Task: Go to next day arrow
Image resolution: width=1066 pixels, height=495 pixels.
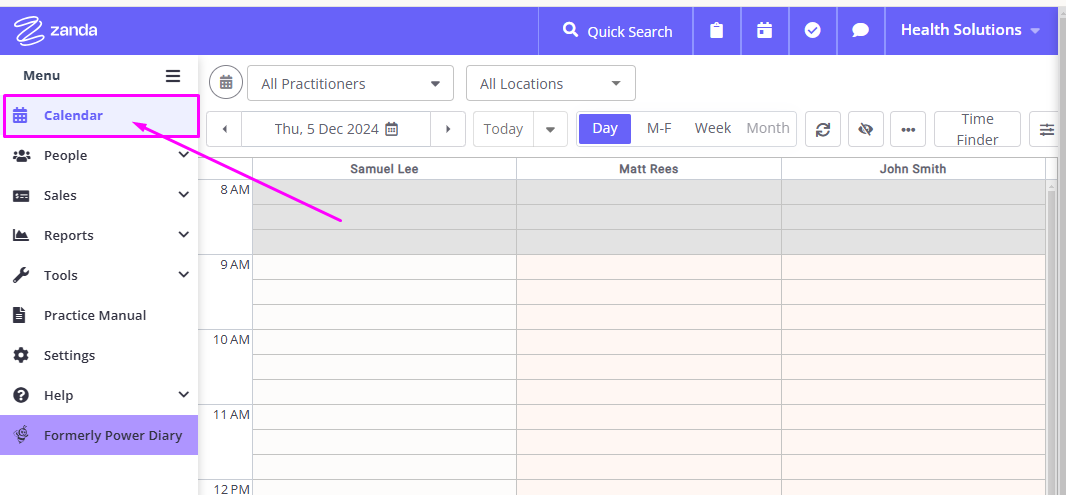Action: coord(448,129)
